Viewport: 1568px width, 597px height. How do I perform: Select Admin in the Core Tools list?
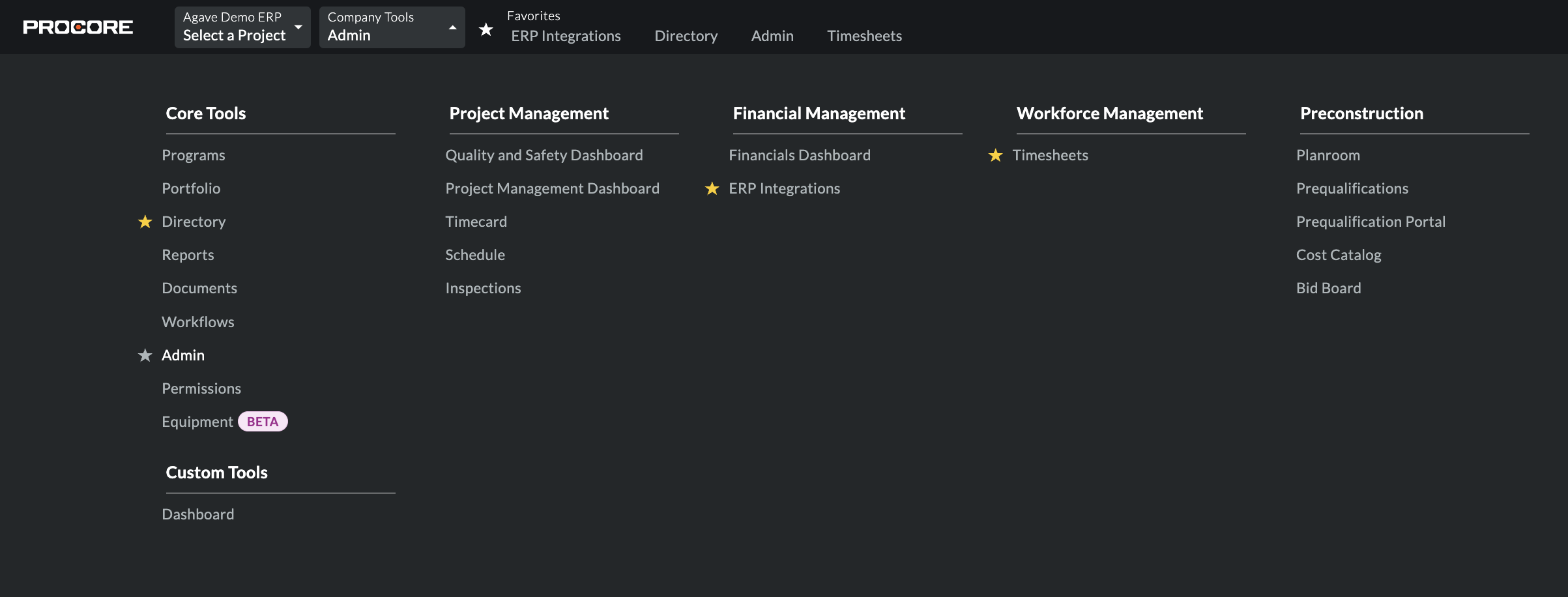pos(183,355)
